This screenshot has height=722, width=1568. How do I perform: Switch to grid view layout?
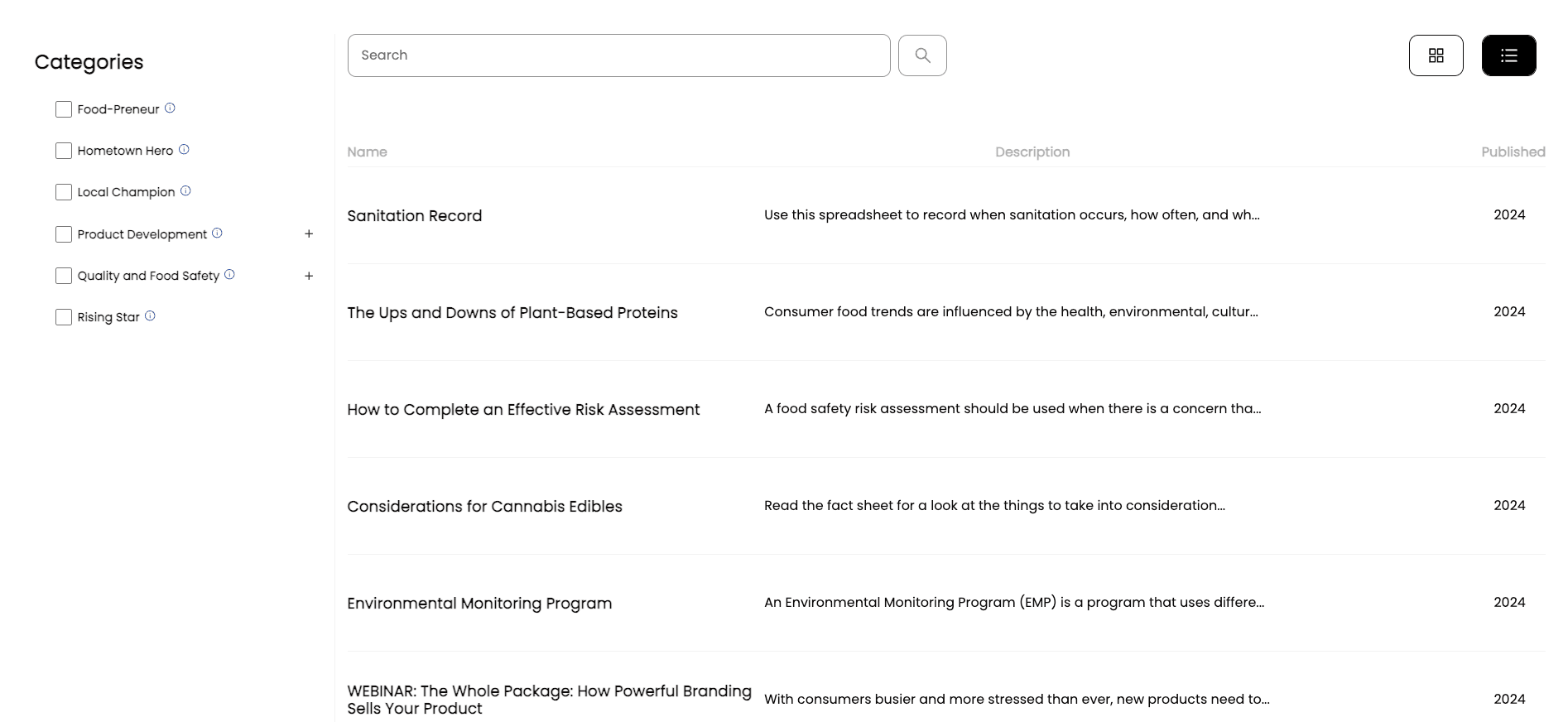tap(1436, 55)
